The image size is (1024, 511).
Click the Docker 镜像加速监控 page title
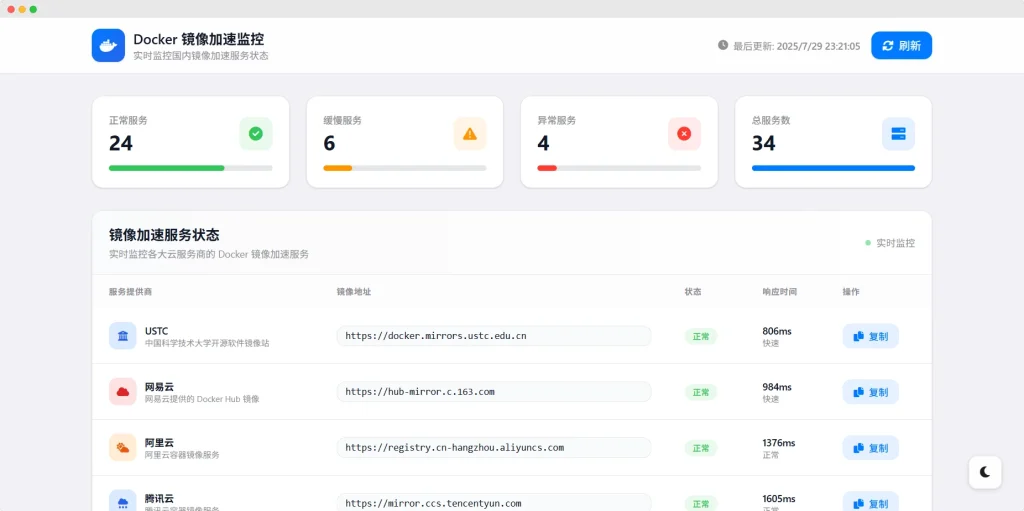[199, 39]
